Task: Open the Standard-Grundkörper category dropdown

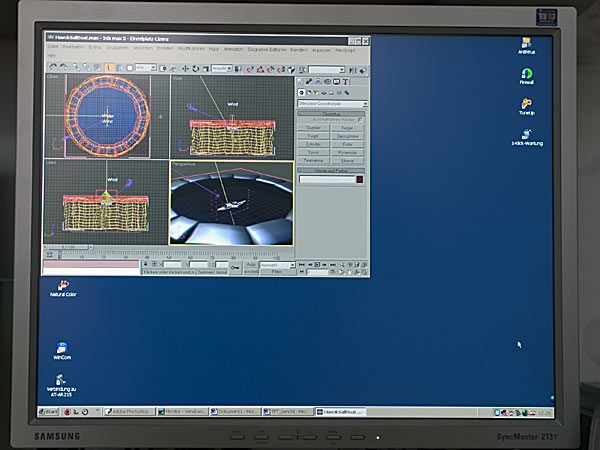Action: pos(333,104)
